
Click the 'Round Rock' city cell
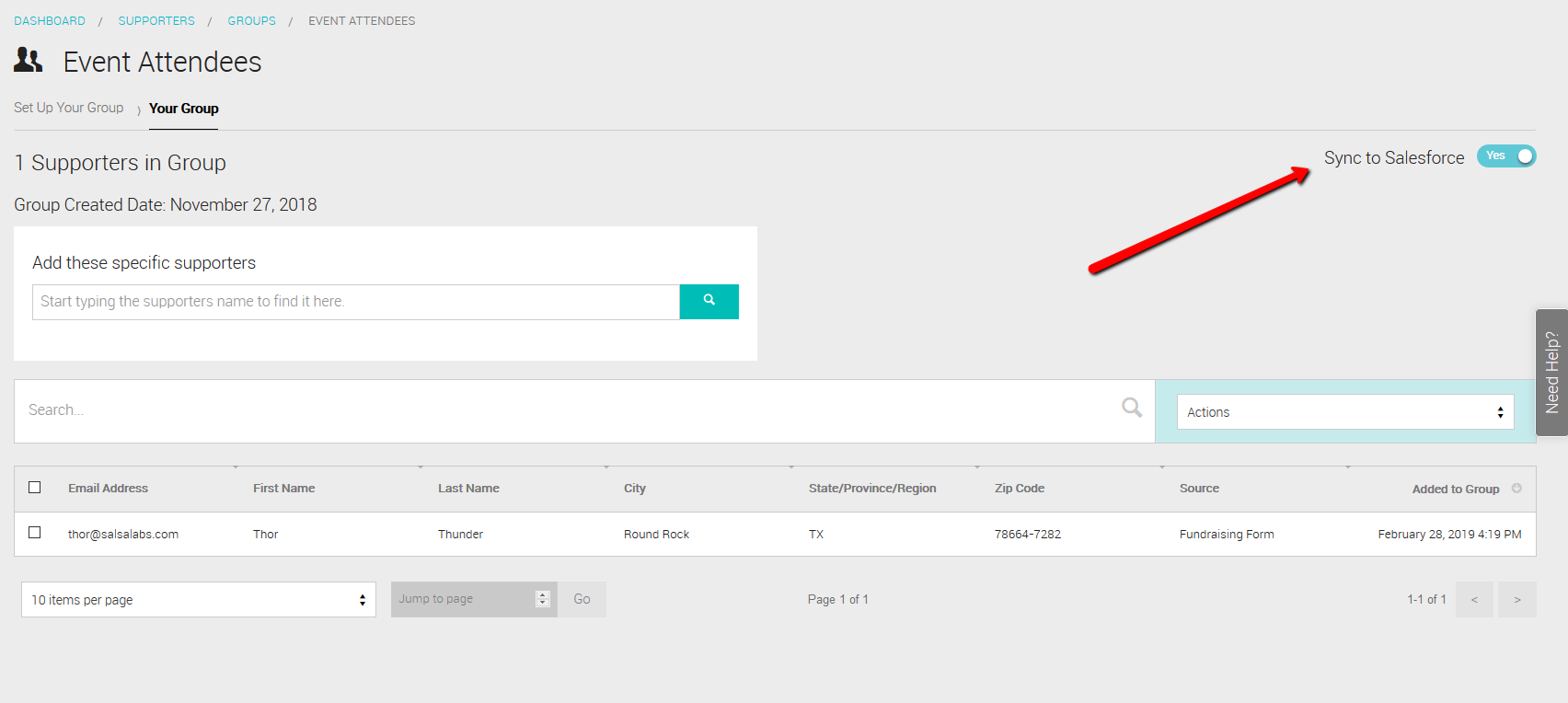pyautogui.click(x=656, y=535)
